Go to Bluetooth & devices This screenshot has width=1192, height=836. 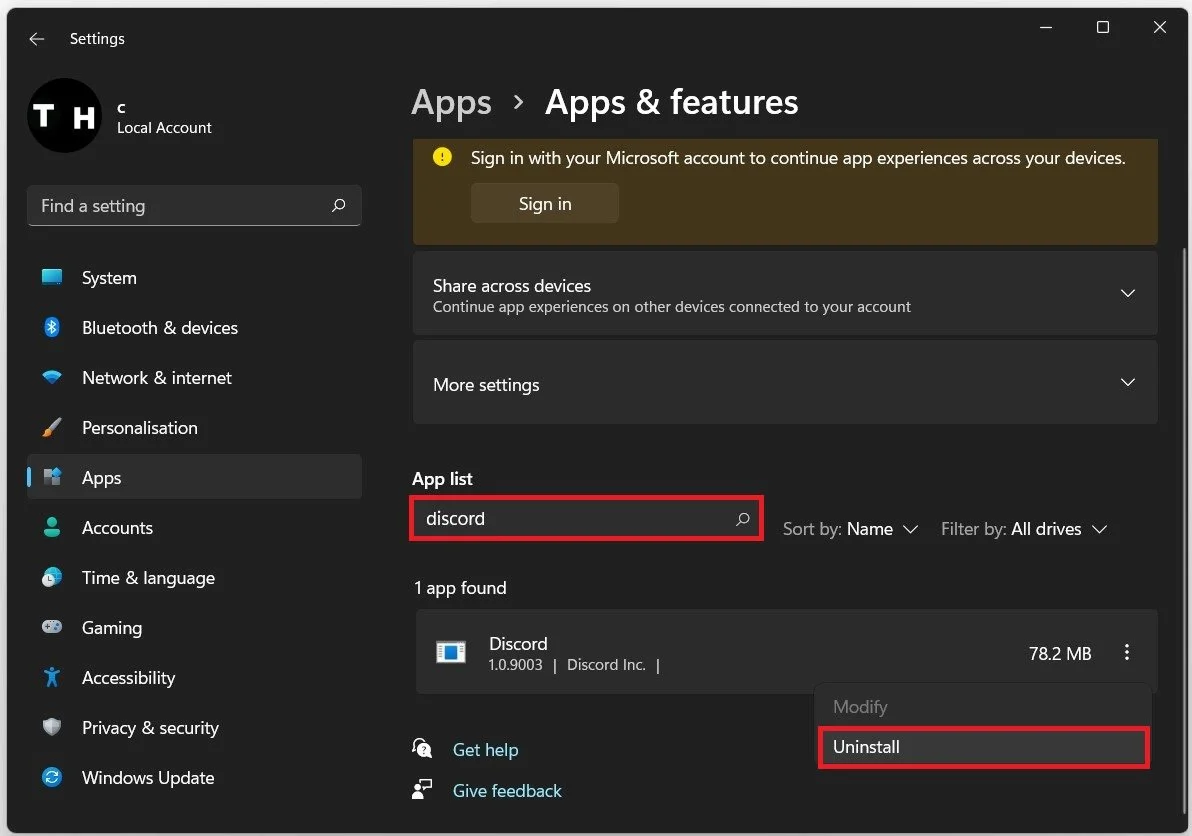194,328
